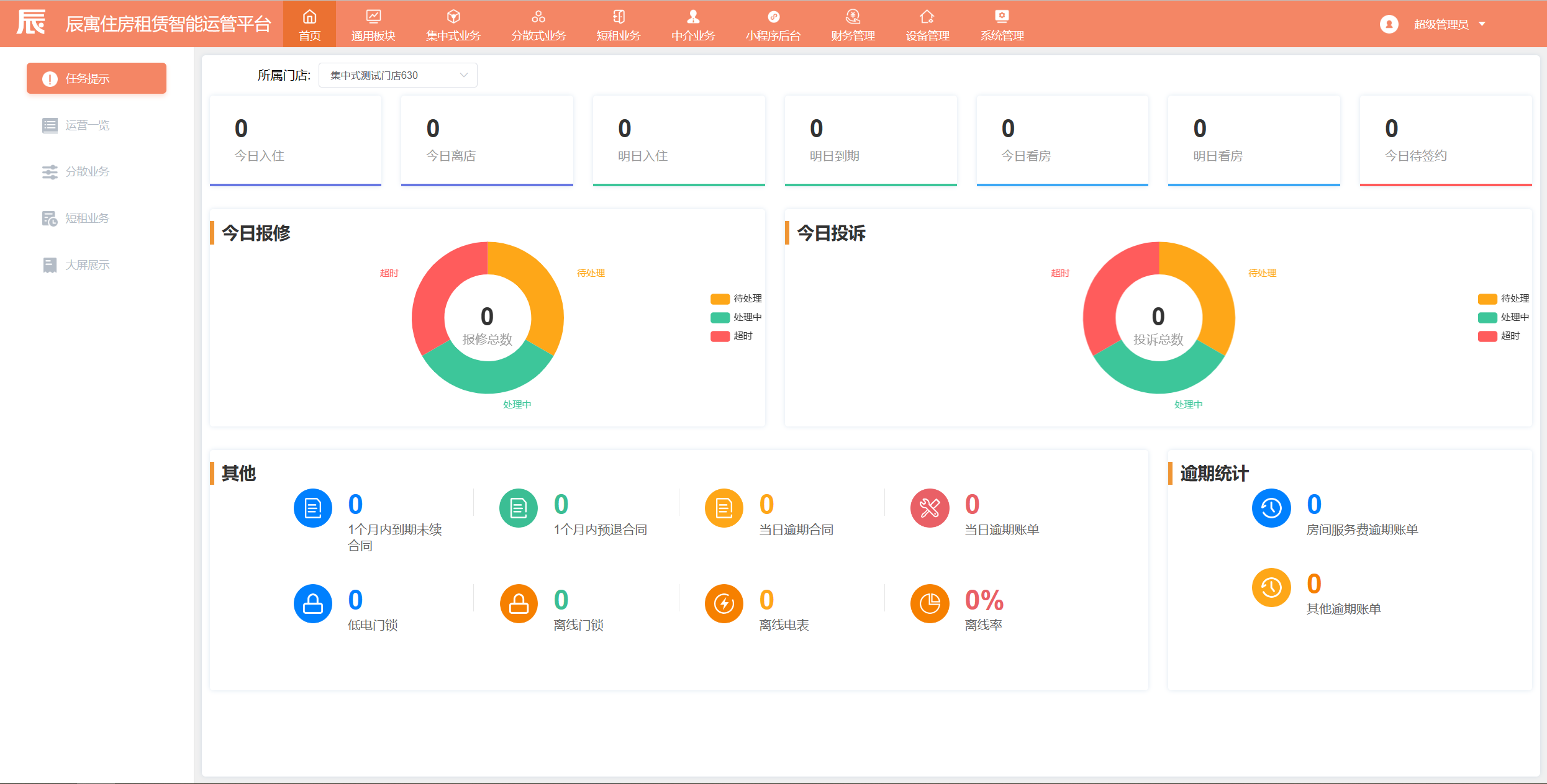Click the room service fee overdue clock icon
This screenshot has width=1547, height=784.
(1271, 508)
